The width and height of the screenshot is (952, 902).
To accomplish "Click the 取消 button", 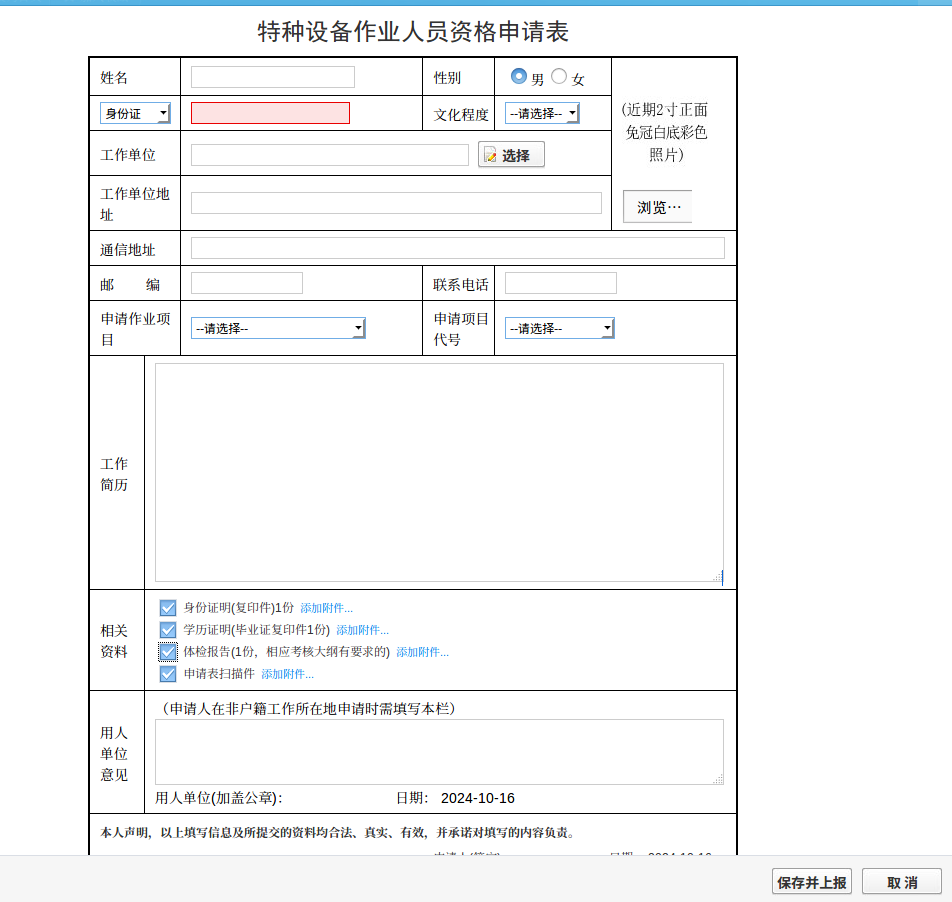I will [x=901, y=882].
